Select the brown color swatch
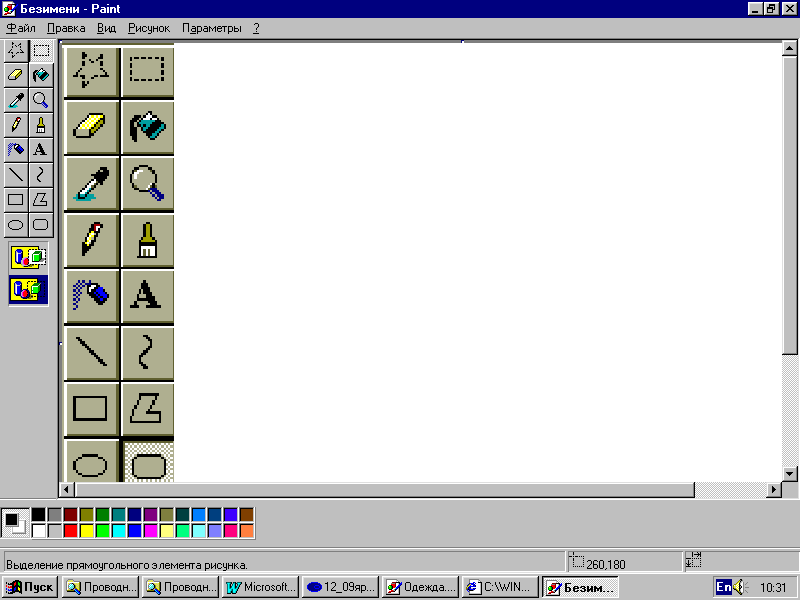 [246, 514]
